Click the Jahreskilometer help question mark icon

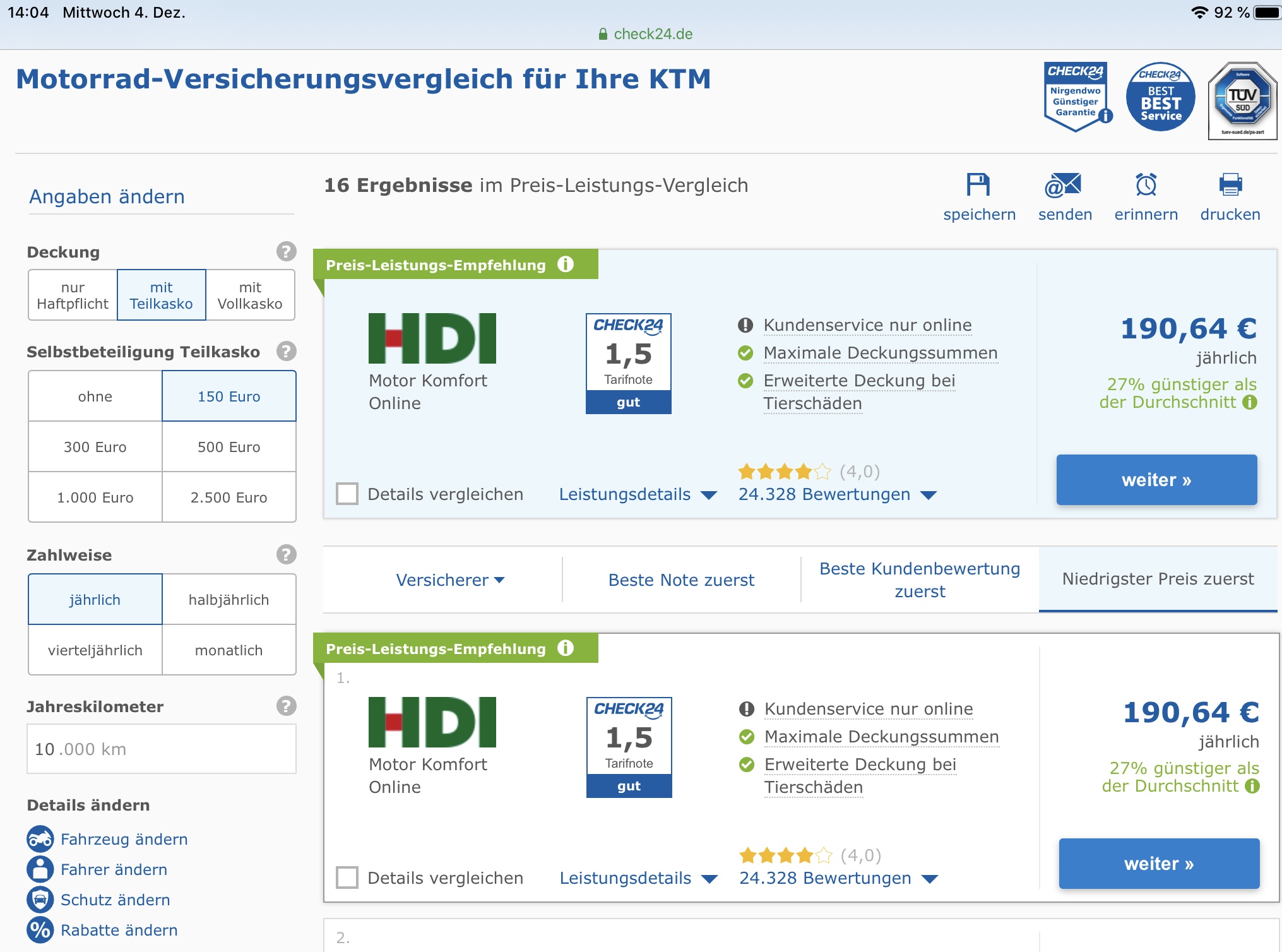coord(286,706)
